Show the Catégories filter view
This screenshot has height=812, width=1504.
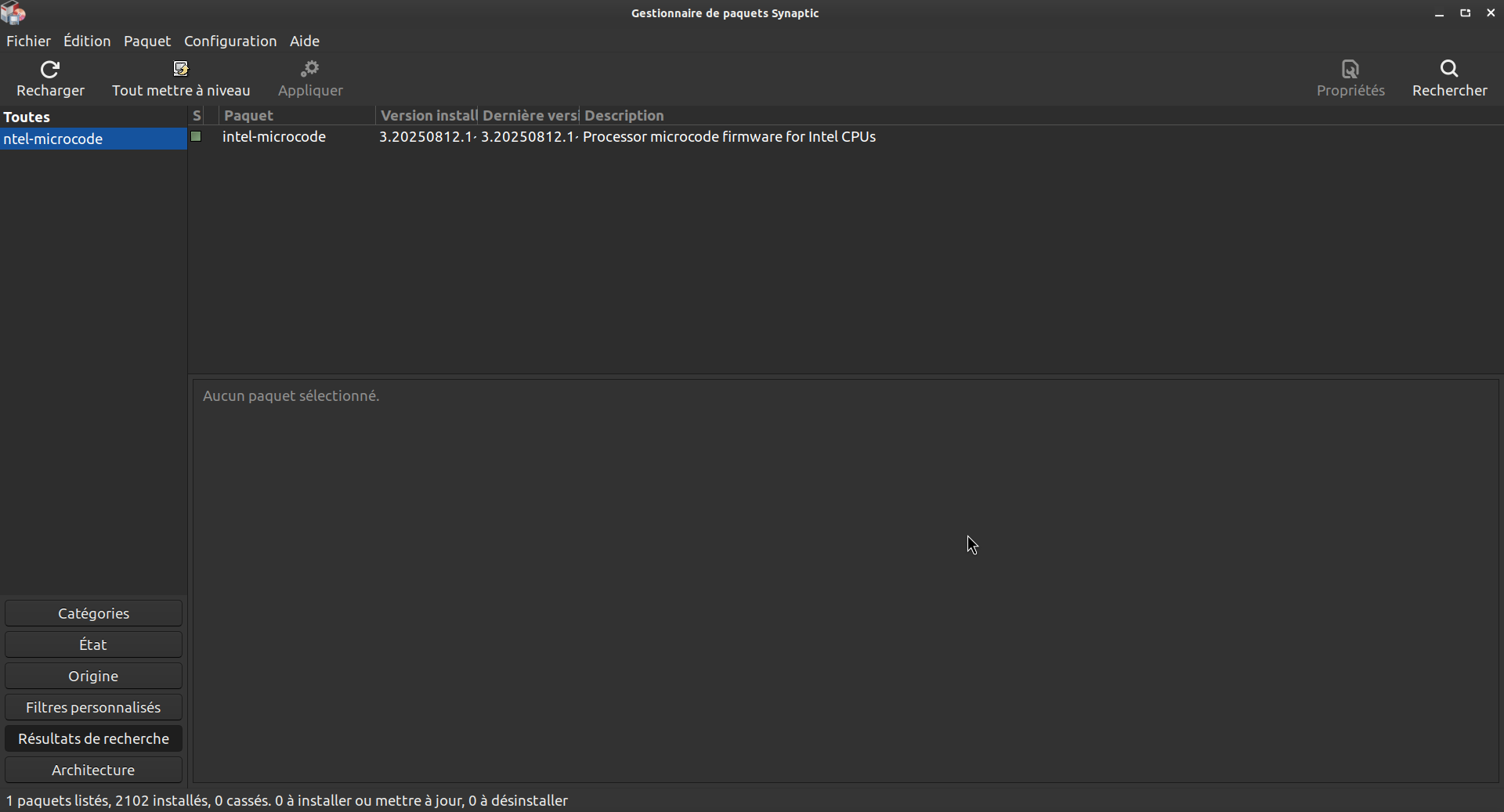click(x=93, y=613)
